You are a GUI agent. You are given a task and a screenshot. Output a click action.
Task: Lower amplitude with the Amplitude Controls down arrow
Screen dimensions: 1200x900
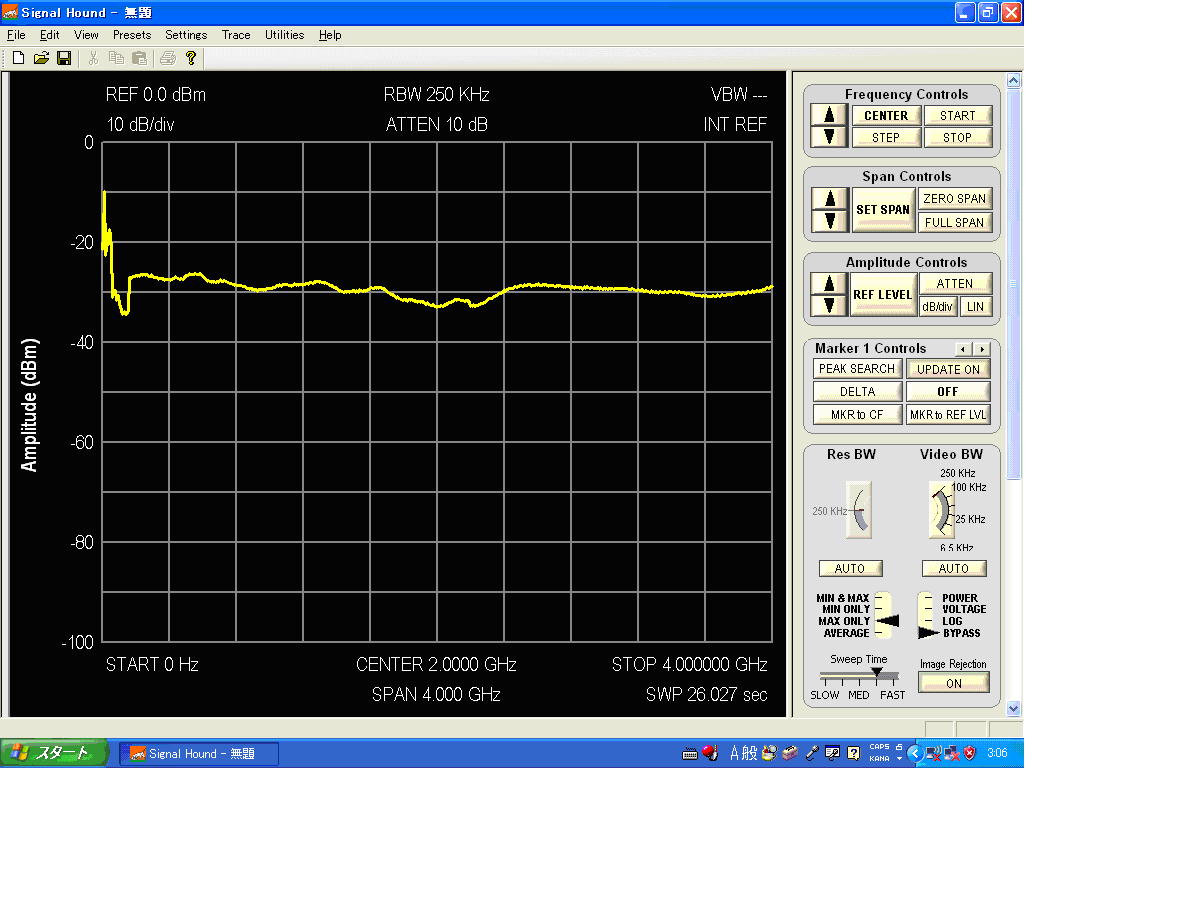tap(829, 305)
